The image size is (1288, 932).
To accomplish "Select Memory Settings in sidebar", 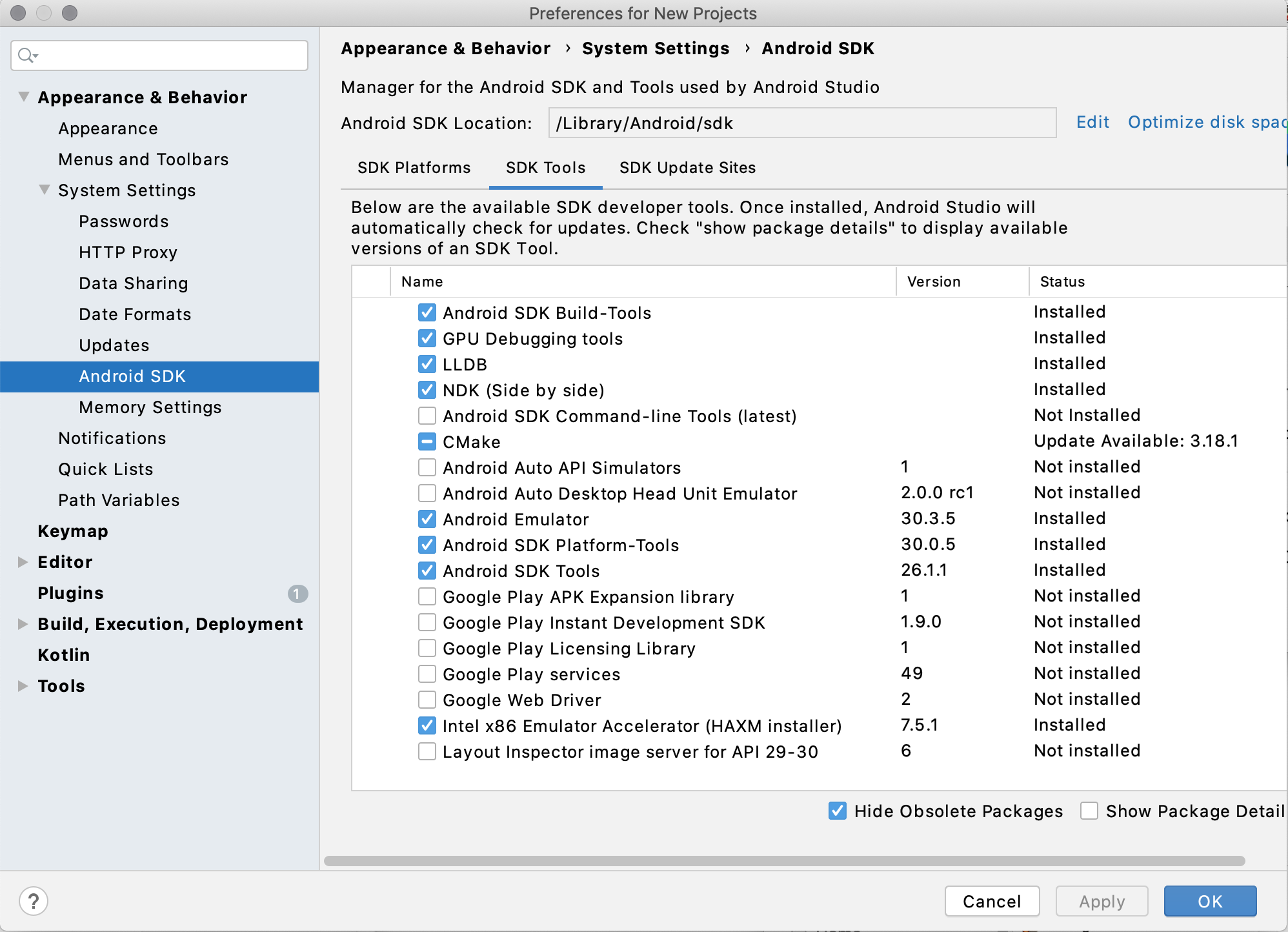I will [150, 407].
